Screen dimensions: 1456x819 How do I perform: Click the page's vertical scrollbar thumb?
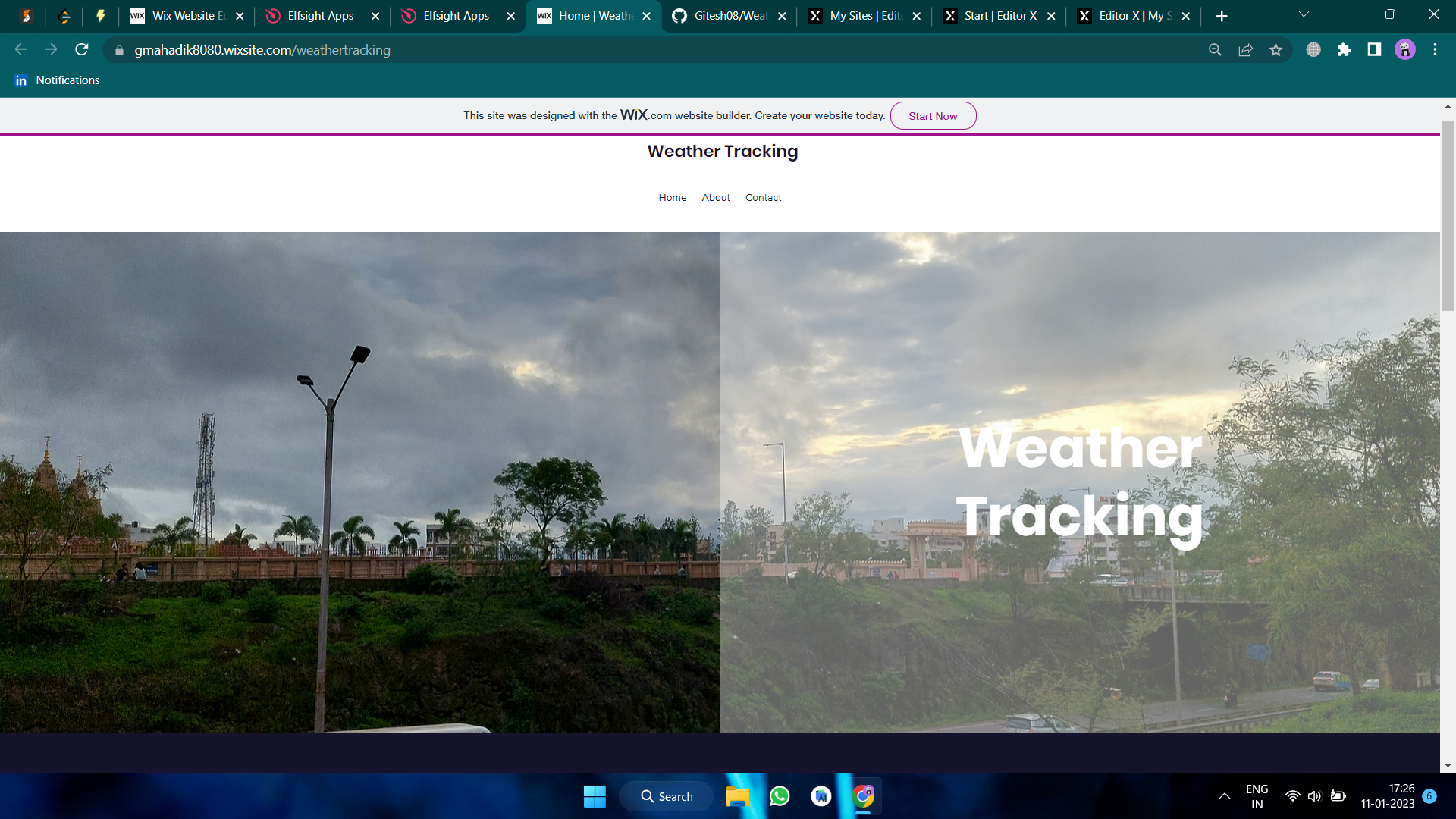pyautogui.click(x=1448, y=216)
